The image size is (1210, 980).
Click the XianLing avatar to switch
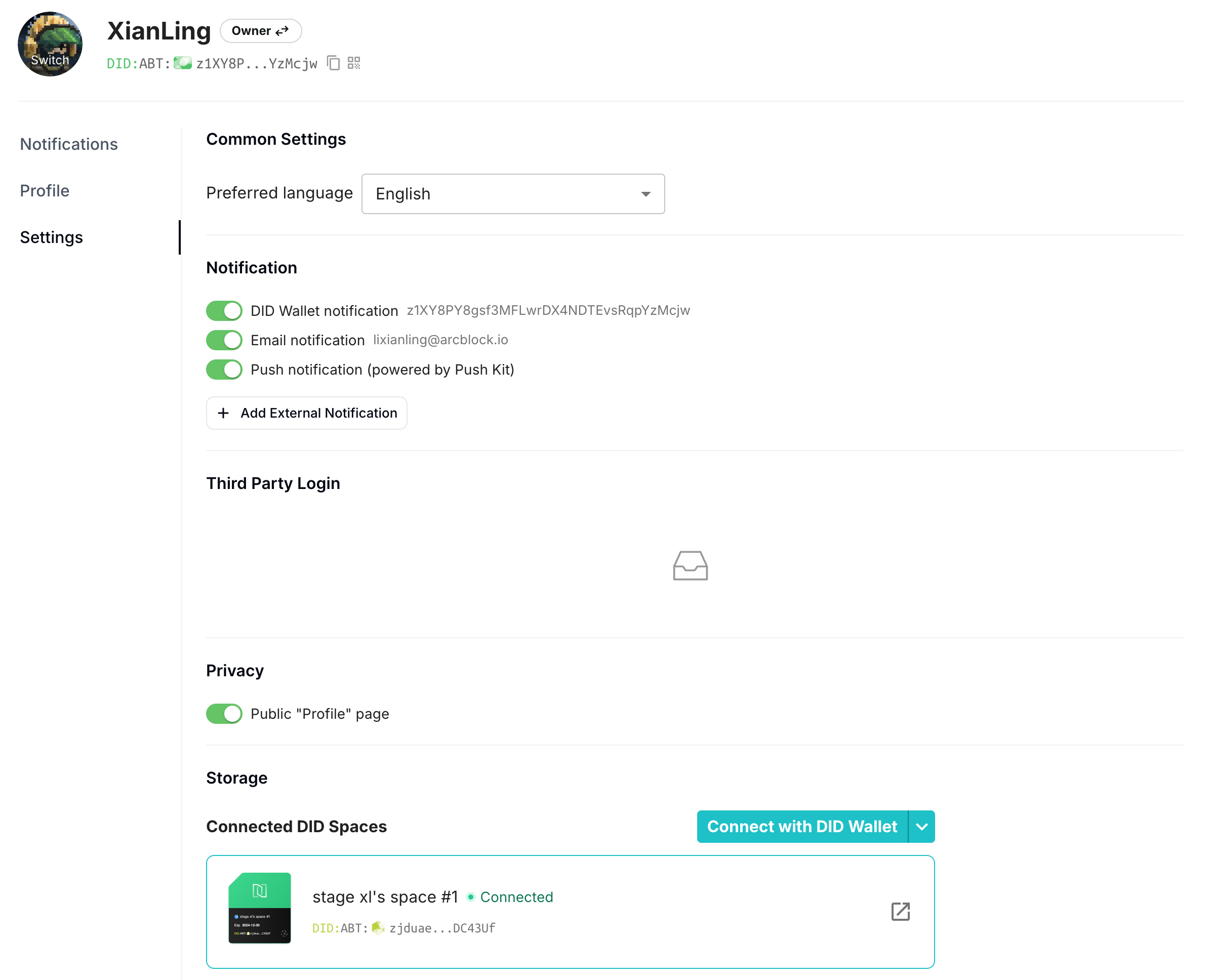pos(50,44)
